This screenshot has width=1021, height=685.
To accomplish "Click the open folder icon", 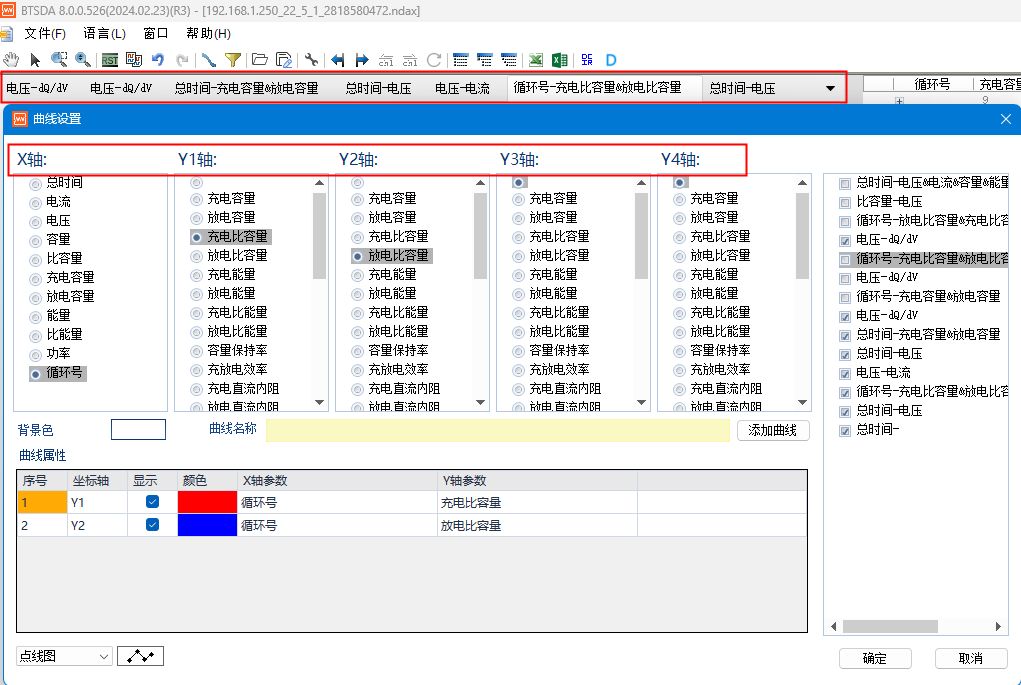I will 259,60.
